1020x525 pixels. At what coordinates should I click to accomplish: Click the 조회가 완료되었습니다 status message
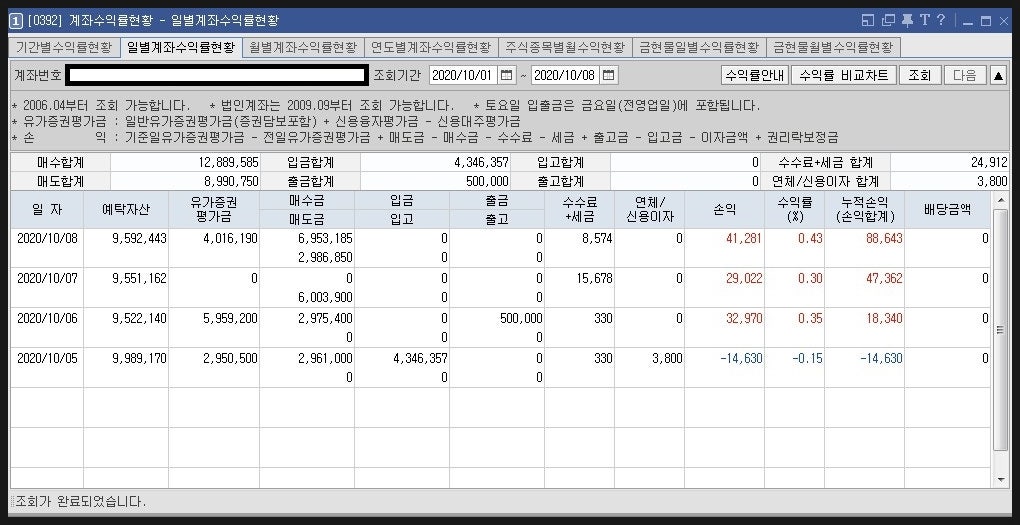81,502
